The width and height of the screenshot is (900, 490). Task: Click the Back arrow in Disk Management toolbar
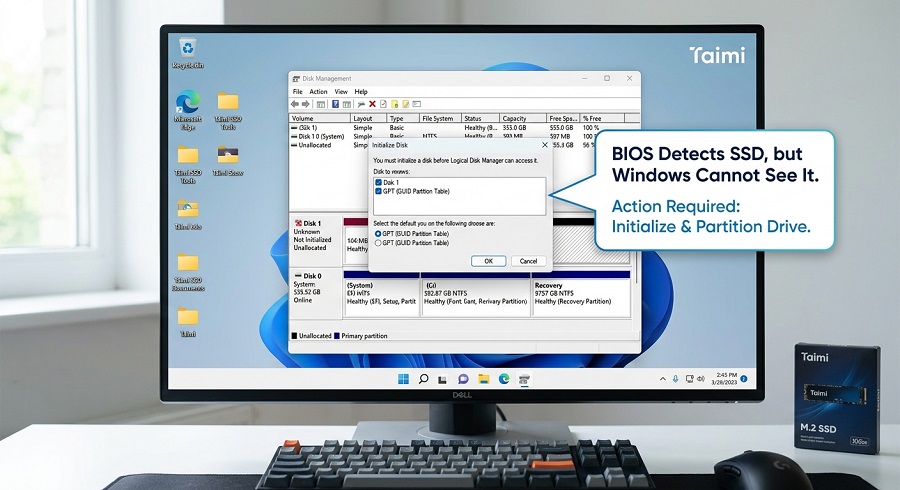(x=294, y=104)
